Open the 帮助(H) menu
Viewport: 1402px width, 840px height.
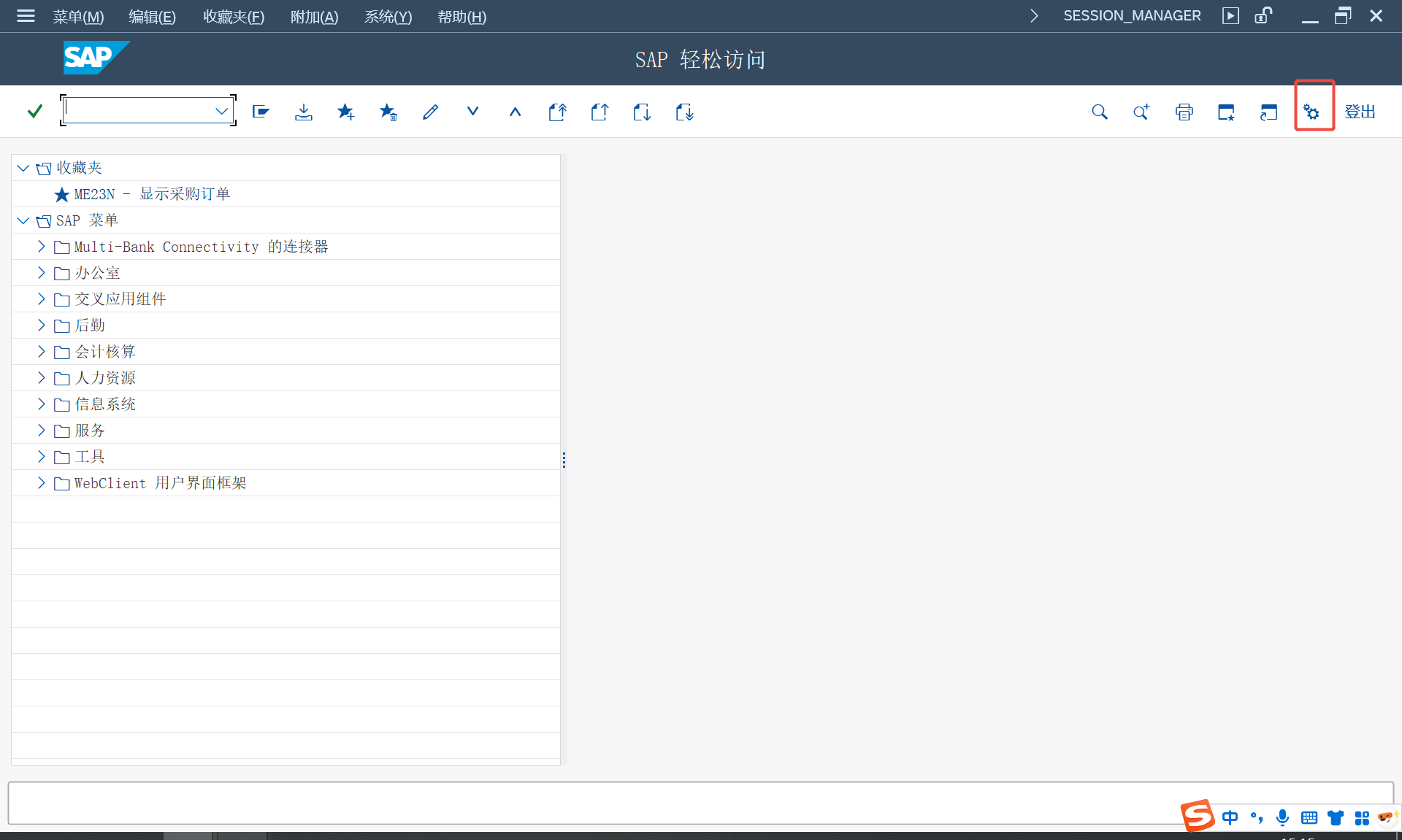[x=461, y=17]
